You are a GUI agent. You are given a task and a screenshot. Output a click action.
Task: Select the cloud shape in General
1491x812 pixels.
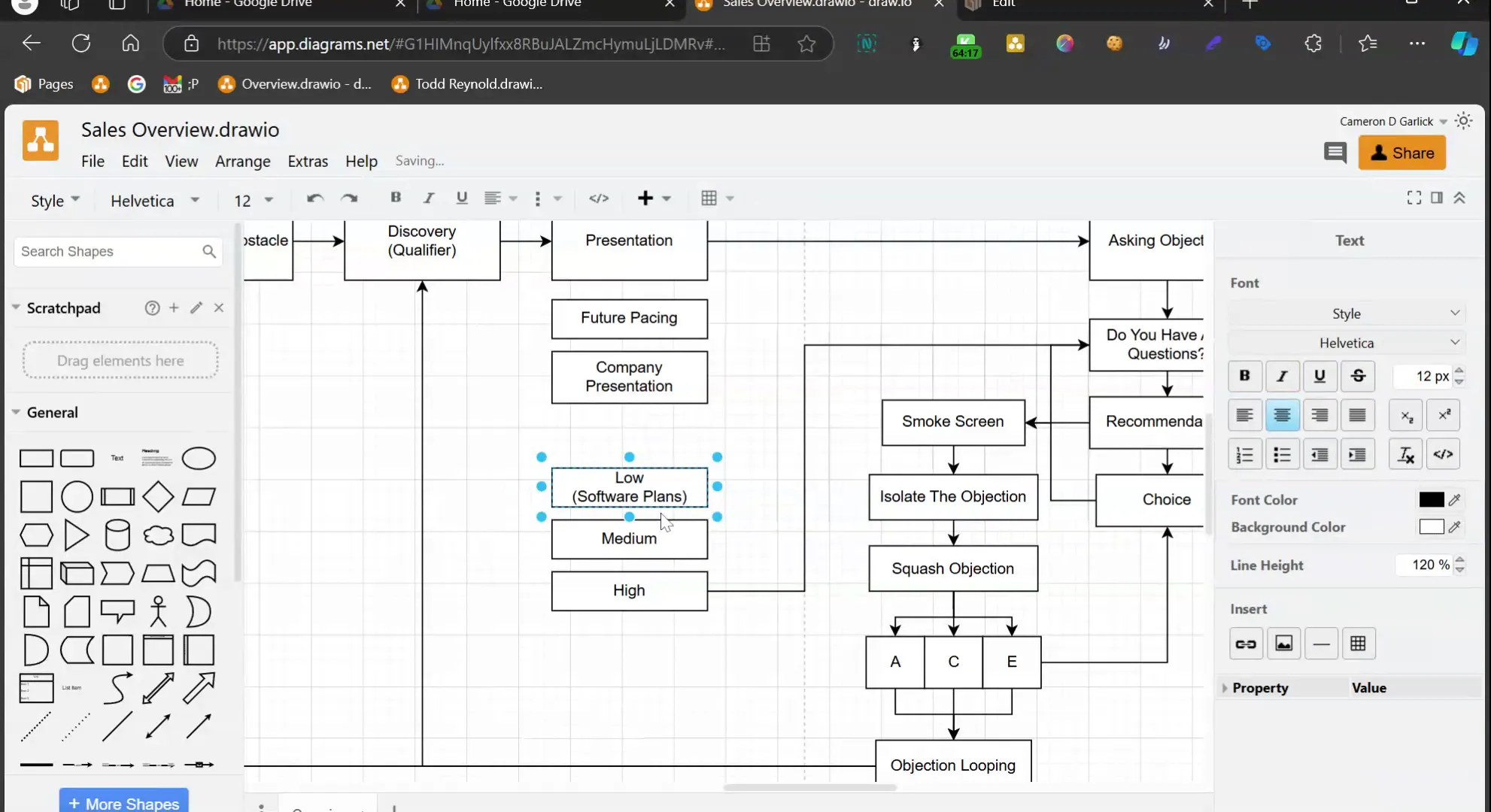(x=158, y=535)
